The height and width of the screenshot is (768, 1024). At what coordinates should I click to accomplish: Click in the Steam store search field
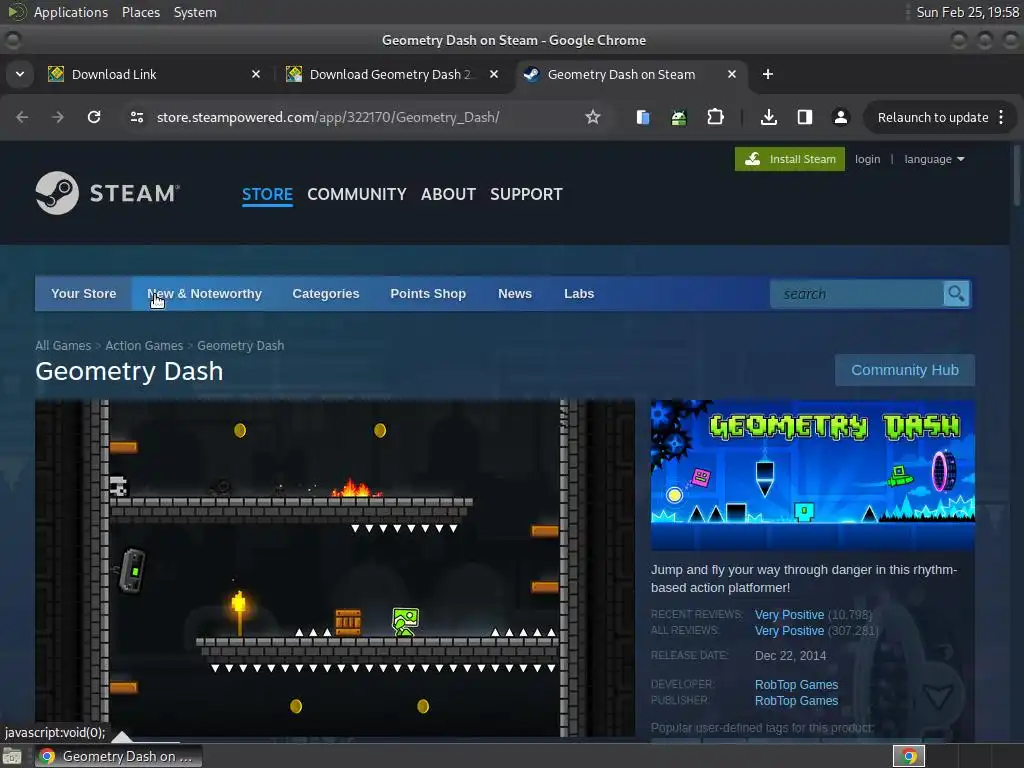(x=857, y=294)
